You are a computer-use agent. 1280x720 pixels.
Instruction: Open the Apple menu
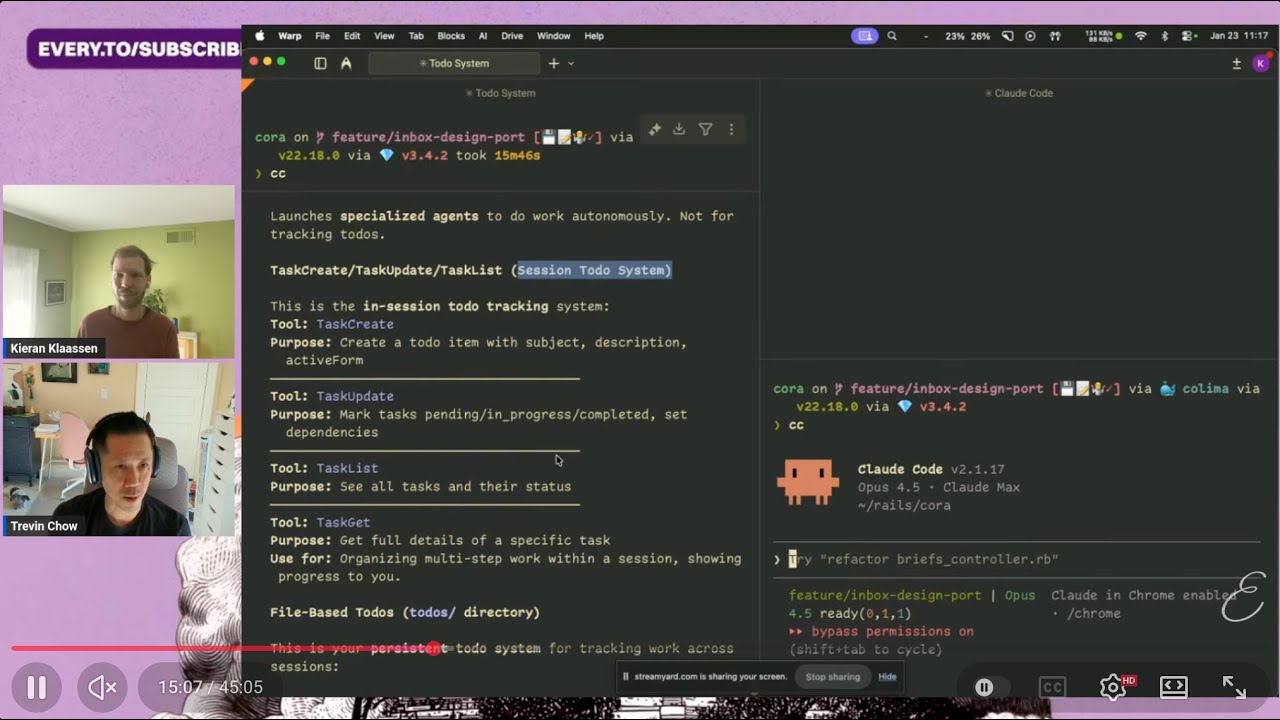tap(260, 36)
